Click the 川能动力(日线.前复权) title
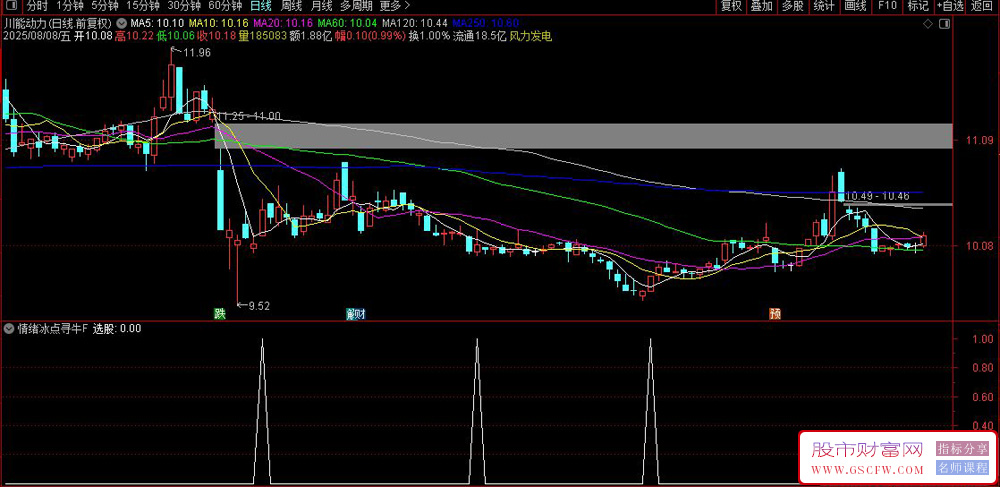Viewport: 1000px width, 487px height. coord(57,24)
